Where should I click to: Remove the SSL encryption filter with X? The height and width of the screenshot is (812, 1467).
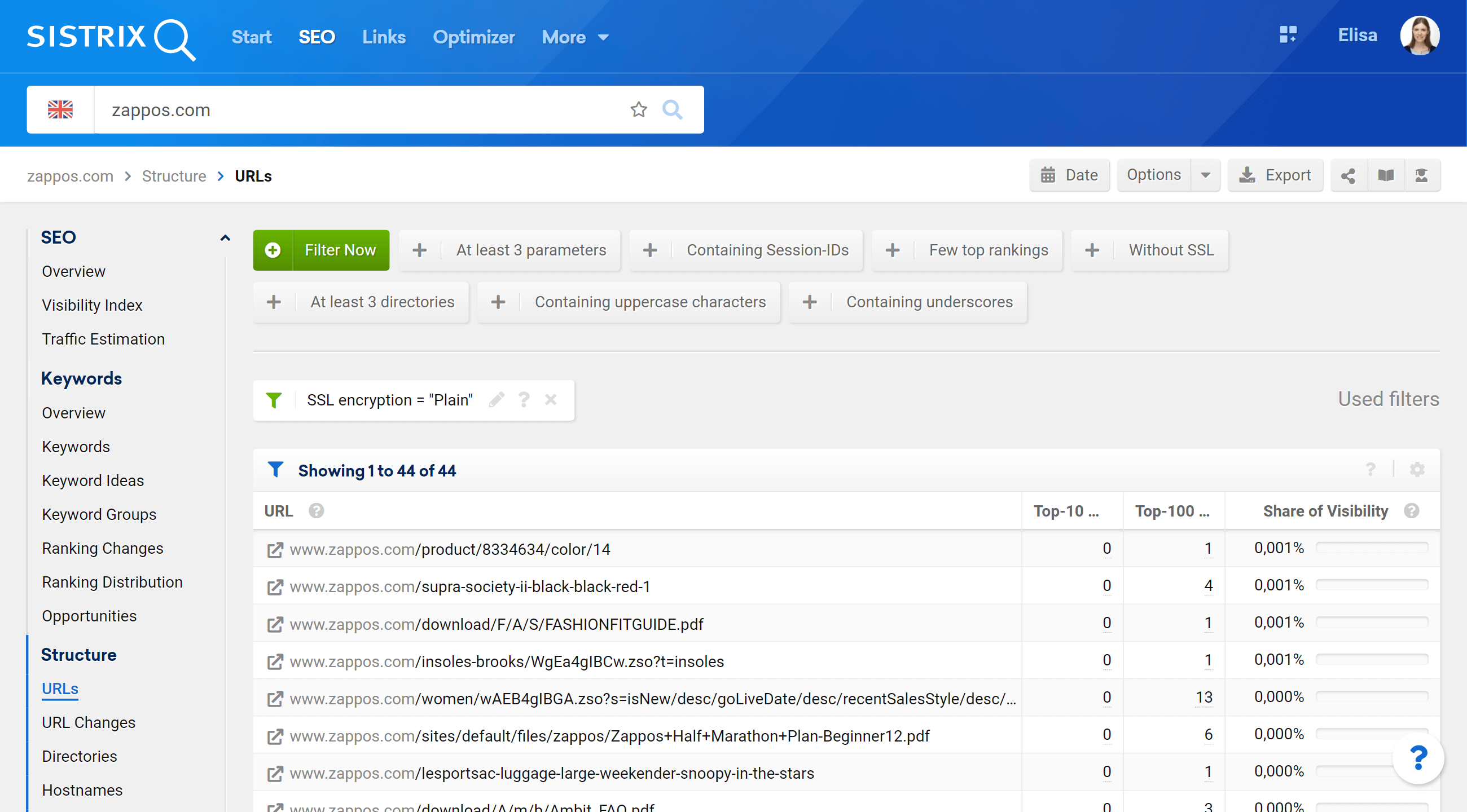(550, 399)
